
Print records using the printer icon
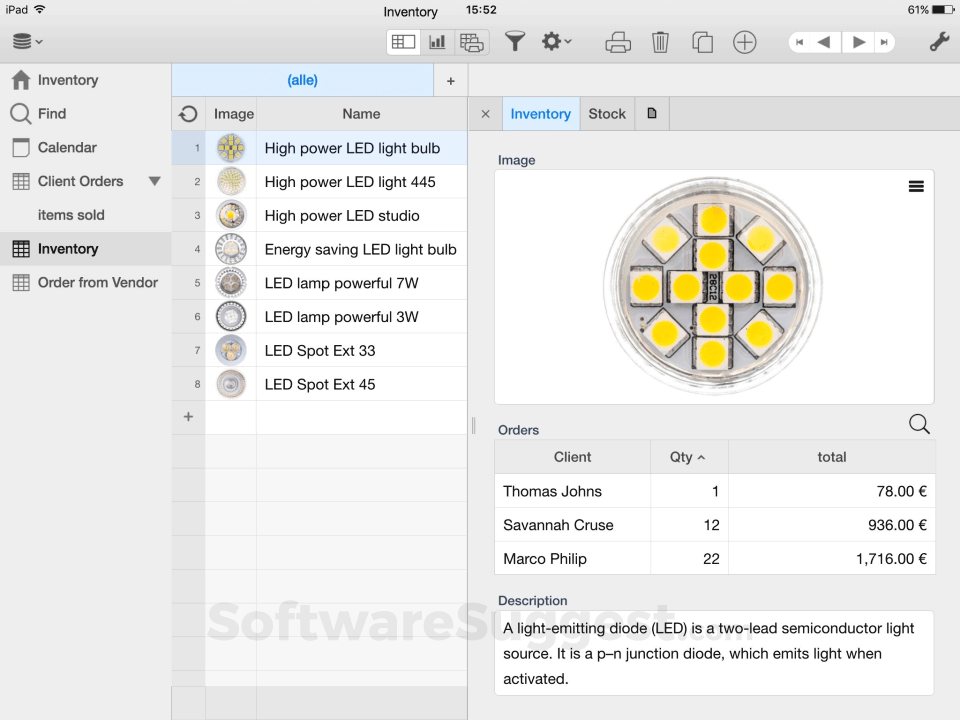click(618, 42)
